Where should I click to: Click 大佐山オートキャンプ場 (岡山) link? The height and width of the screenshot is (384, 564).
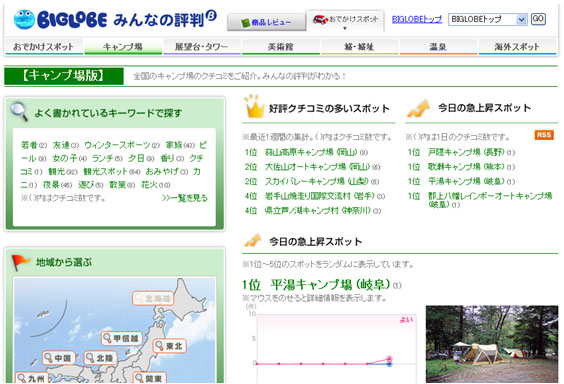[318, 167]
